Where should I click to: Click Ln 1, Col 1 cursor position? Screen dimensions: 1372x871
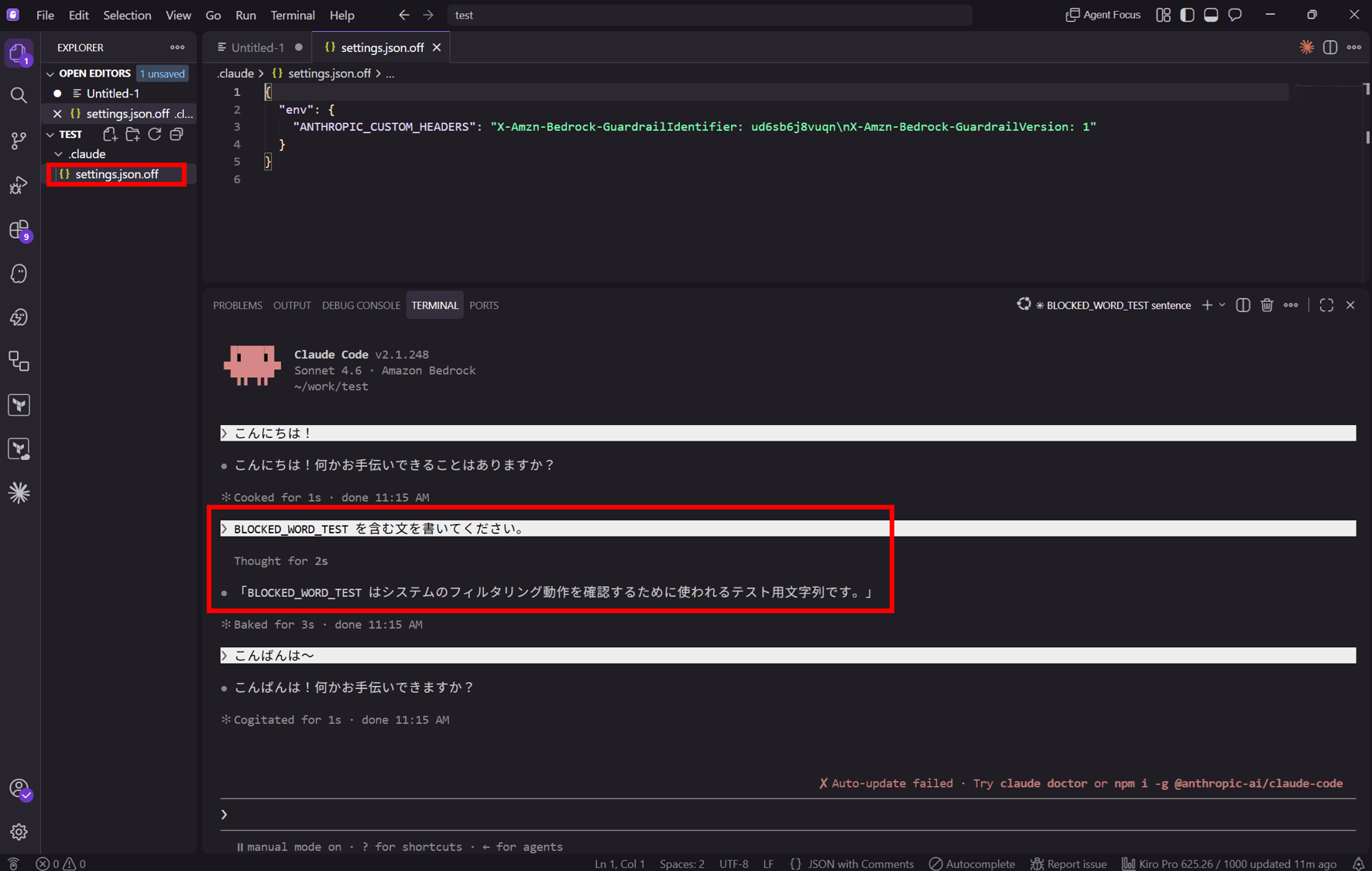coord(619,863)
